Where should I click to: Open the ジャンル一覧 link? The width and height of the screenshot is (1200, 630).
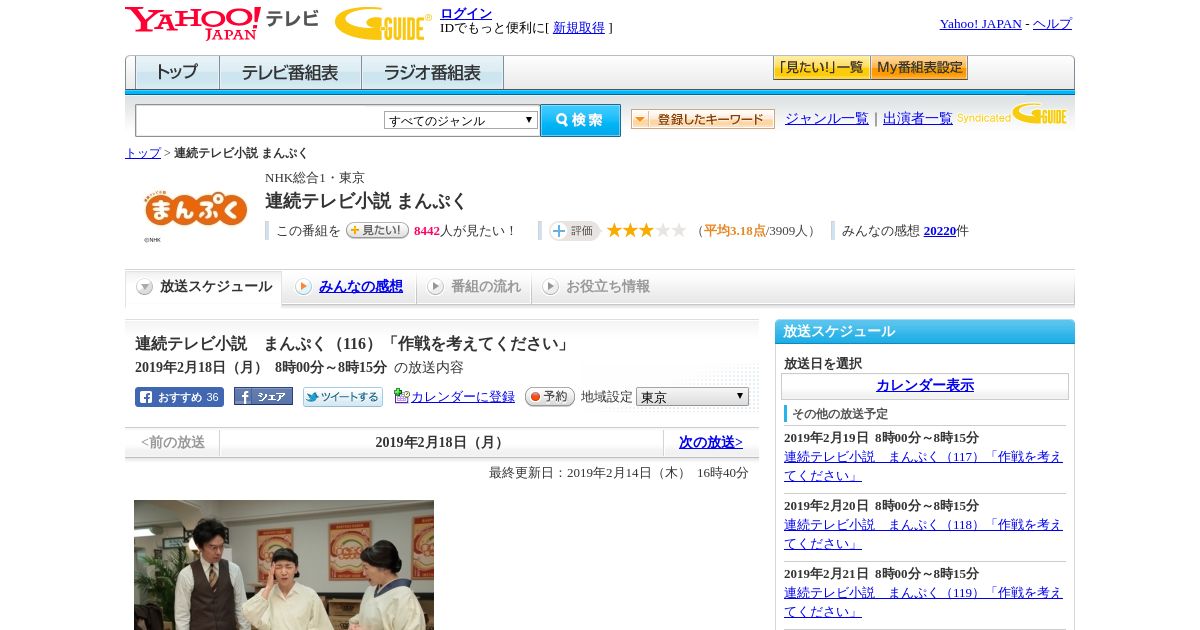827,118
